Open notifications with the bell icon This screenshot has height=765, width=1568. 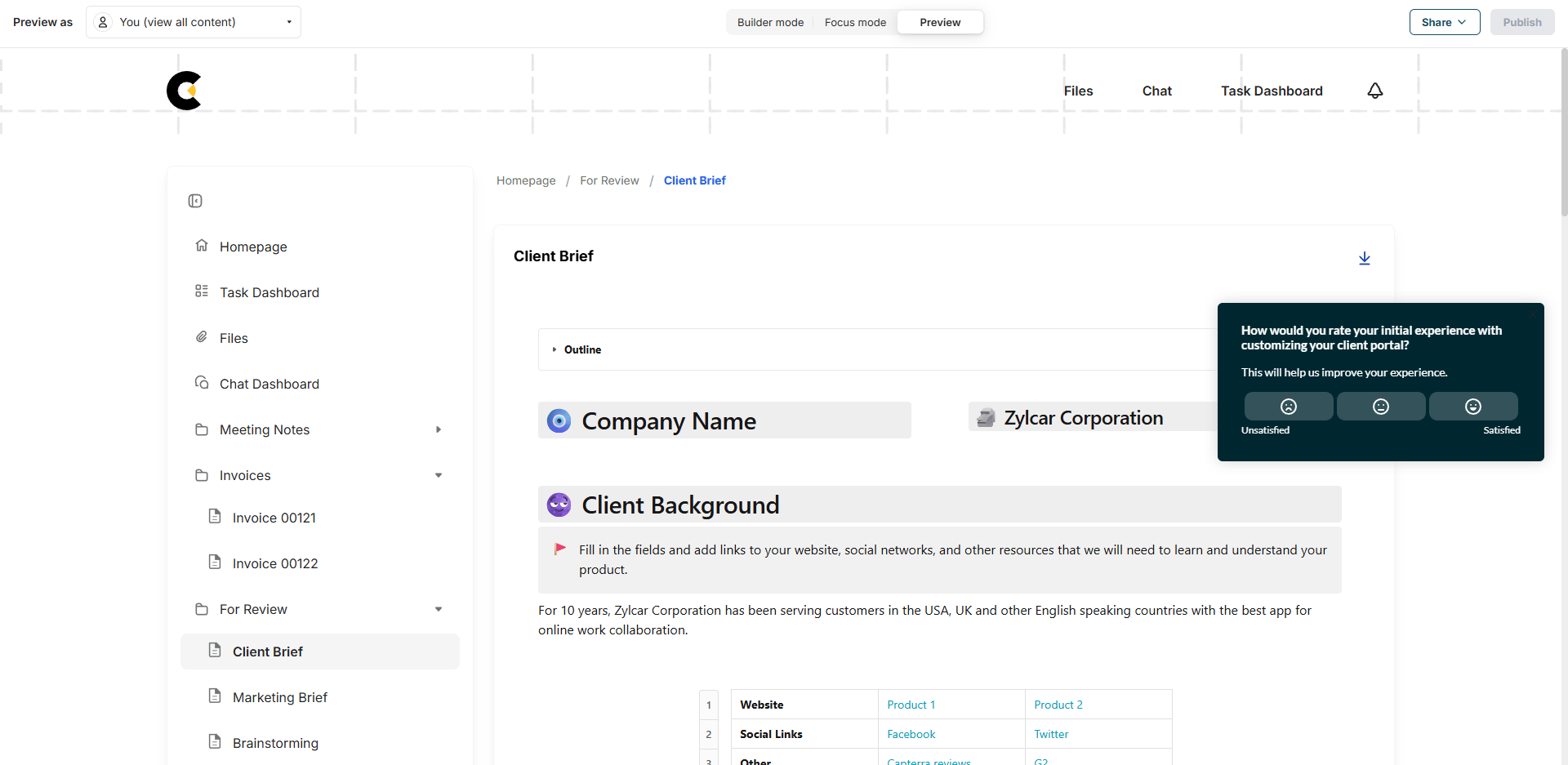click(x=1375, y=91)
